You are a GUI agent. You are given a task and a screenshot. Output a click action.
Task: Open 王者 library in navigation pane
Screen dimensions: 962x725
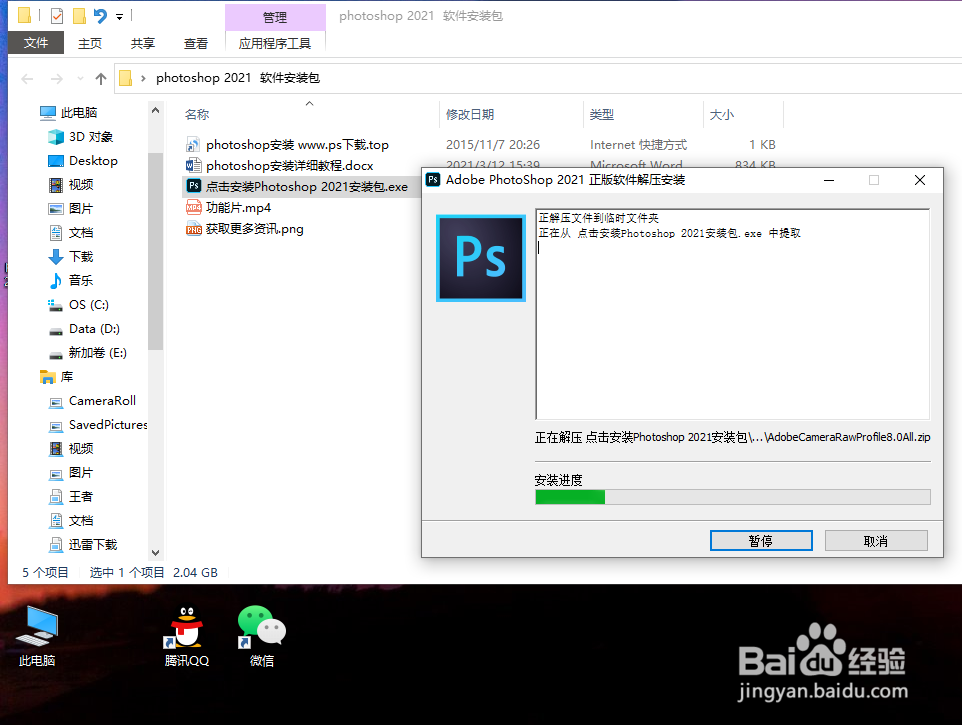(80, 497)
